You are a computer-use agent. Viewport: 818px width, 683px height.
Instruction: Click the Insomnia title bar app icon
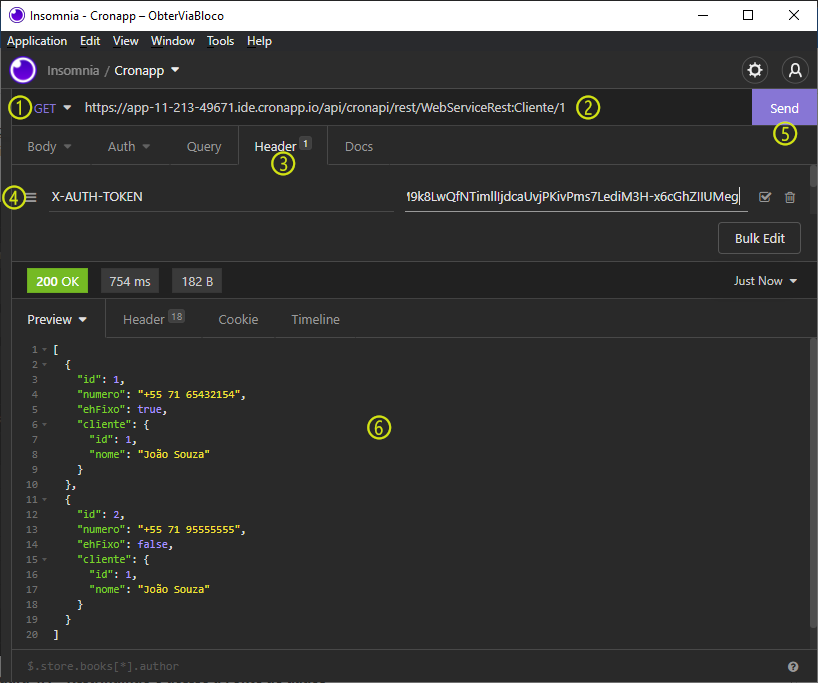(17, 16)
